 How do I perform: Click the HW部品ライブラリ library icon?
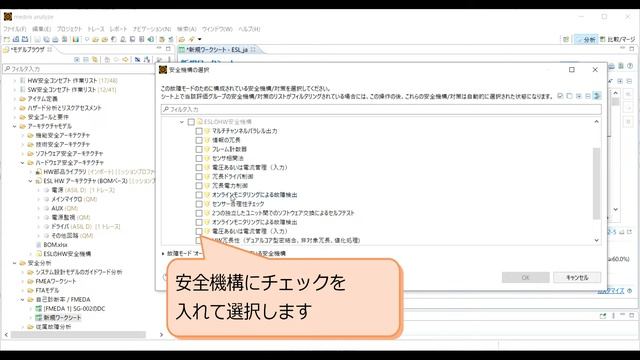(38, 172)
